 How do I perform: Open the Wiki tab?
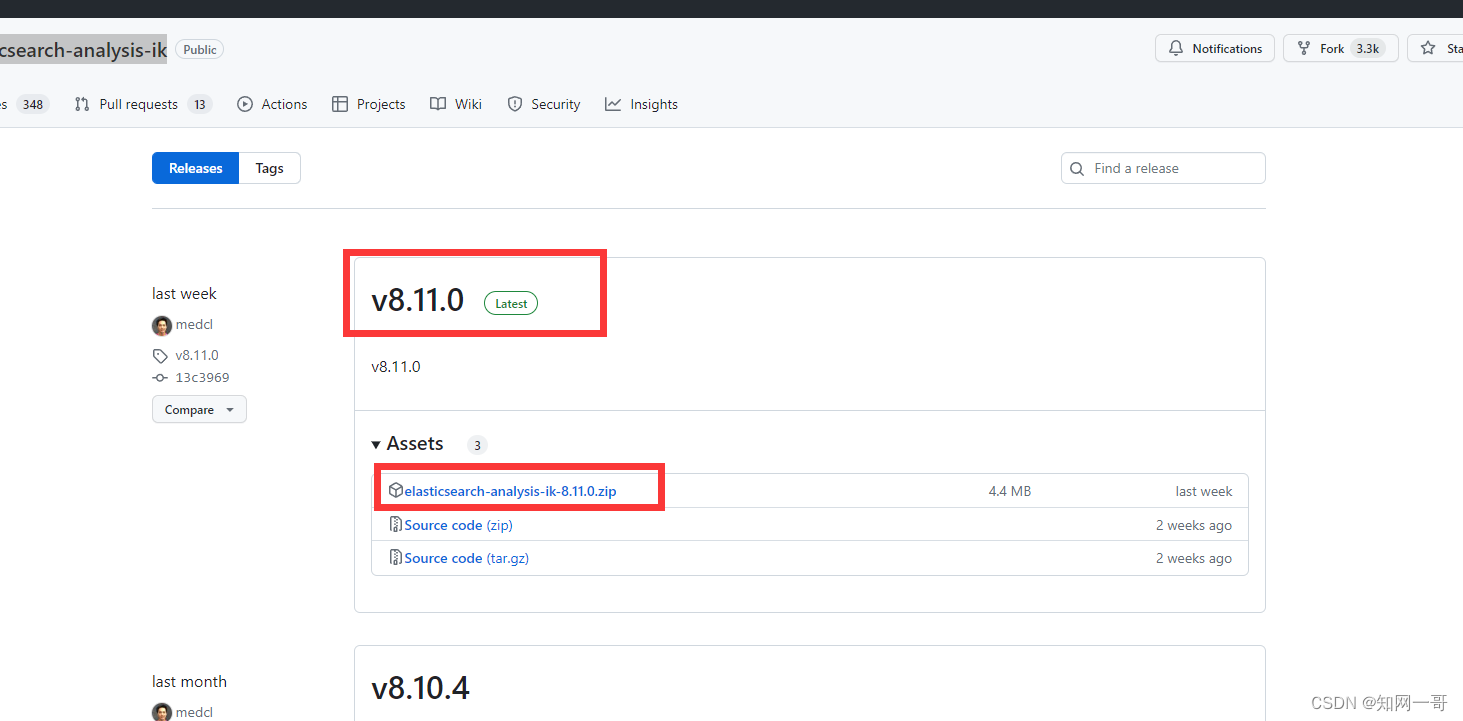click(455, 104)
